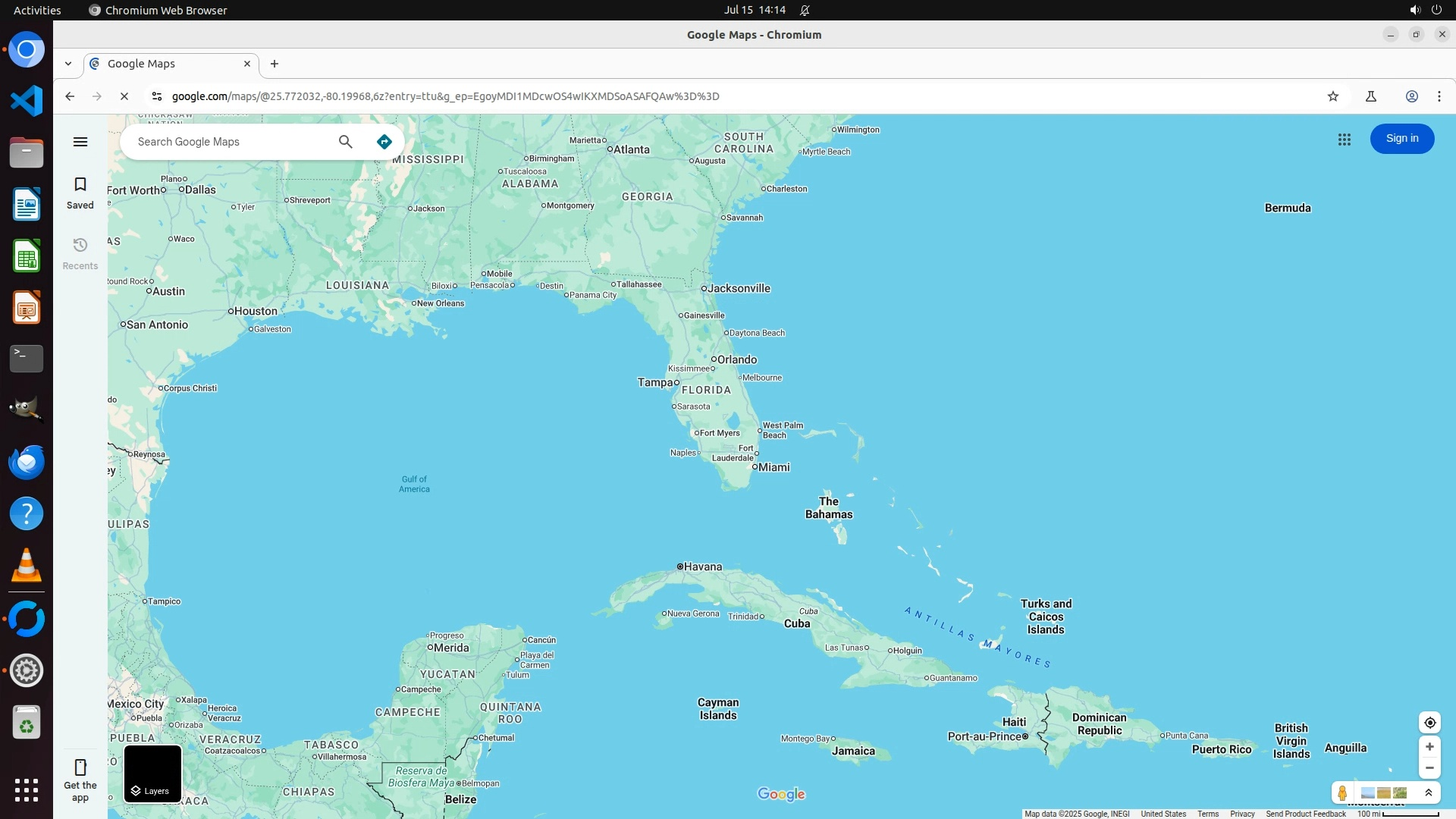
Task: Zoom in with the plus button
Action: 1429,747
